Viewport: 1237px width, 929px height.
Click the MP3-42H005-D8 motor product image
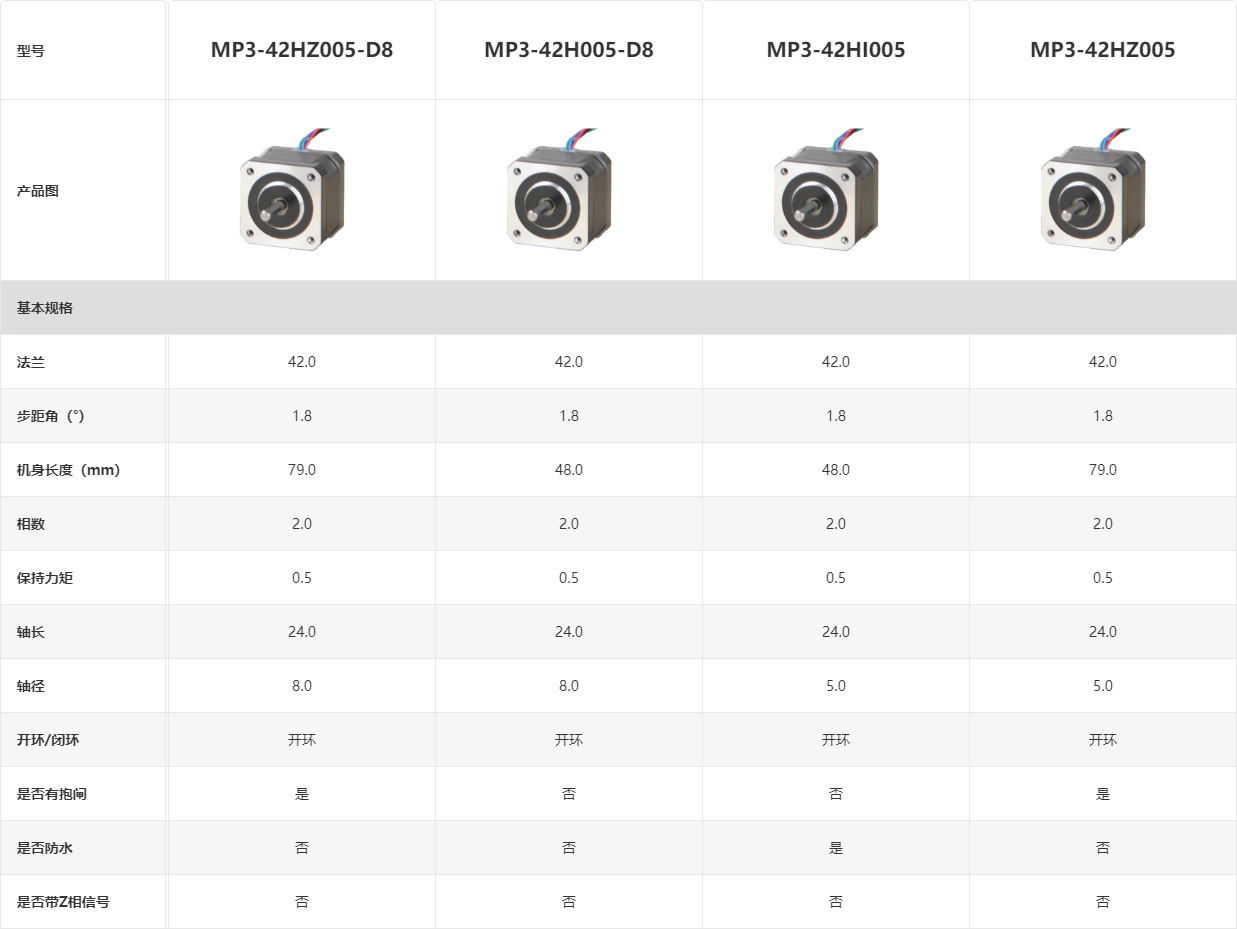coord(559,188)
